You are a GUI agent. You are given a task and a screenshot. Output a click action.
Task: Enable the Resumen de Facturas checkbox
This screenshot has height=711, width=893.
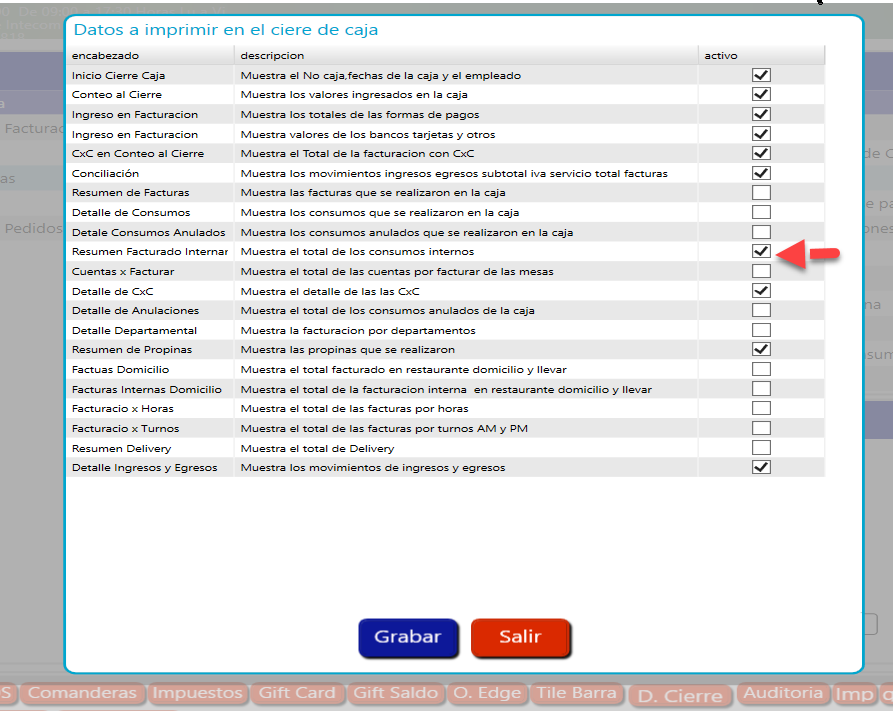click(761, 192)
